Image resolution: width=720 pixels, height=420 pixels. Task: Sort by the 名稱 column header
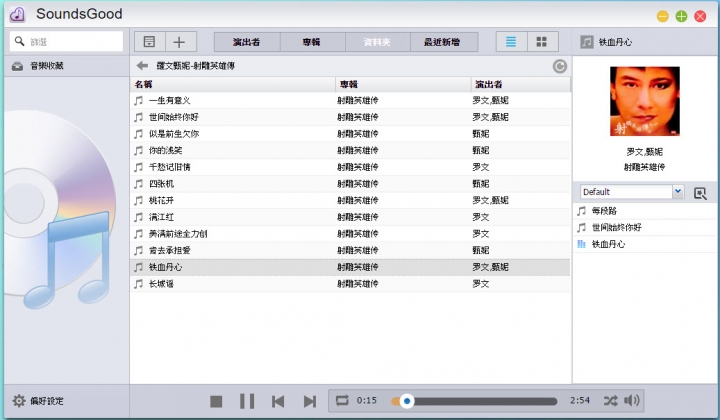(x=233, y=84)
